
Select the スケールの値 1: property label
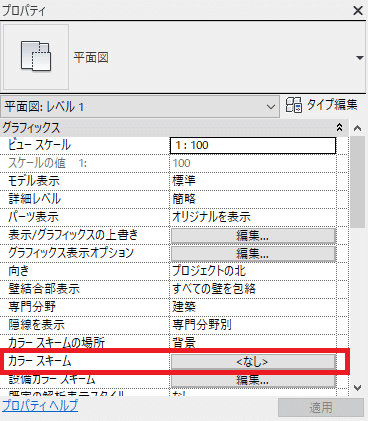pyautogui.click(x=47, y=163)
